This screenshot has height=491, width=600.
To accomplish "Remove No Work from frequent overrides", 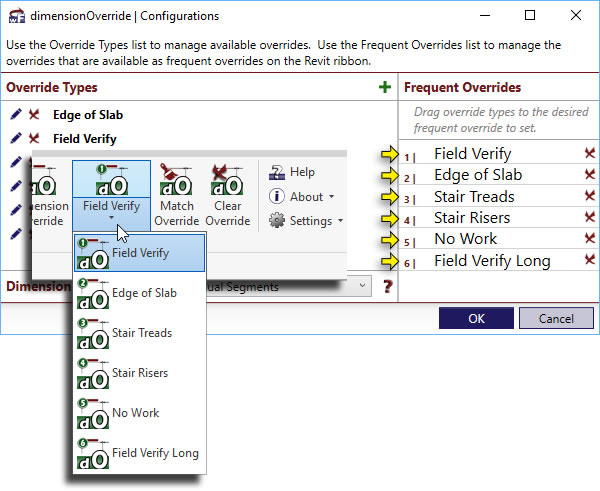I will [x=590, y=240].
